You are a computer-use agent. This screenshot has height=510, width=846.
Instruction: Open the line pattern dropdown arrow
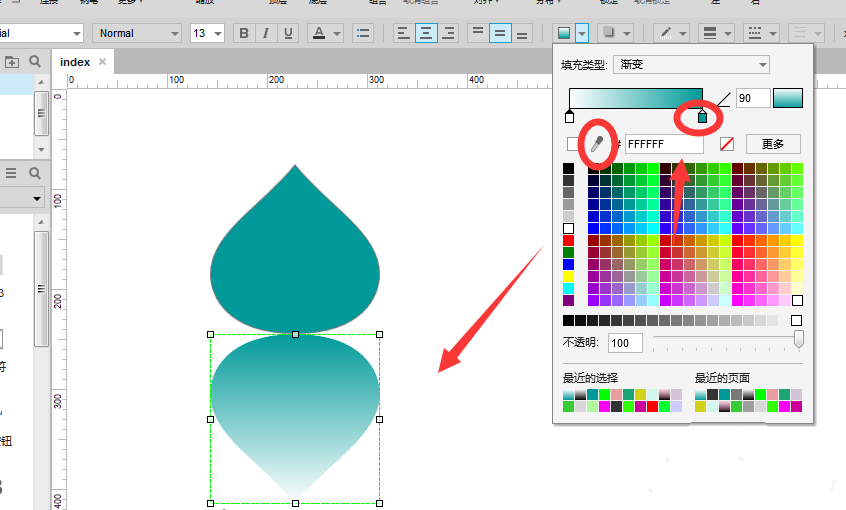[773, 33]
